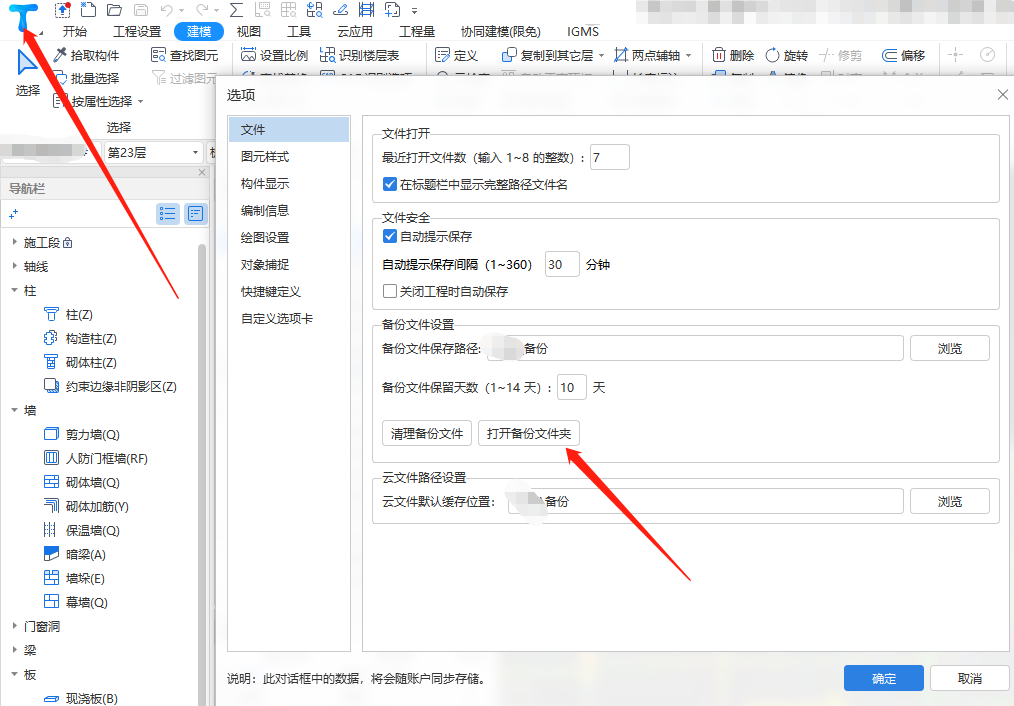The width and height of the screenshot is (1014, 706).
Task: Enable 关闭工程时自动保存 checkbox
Action: pyautogui.click(x=390, y=292)
